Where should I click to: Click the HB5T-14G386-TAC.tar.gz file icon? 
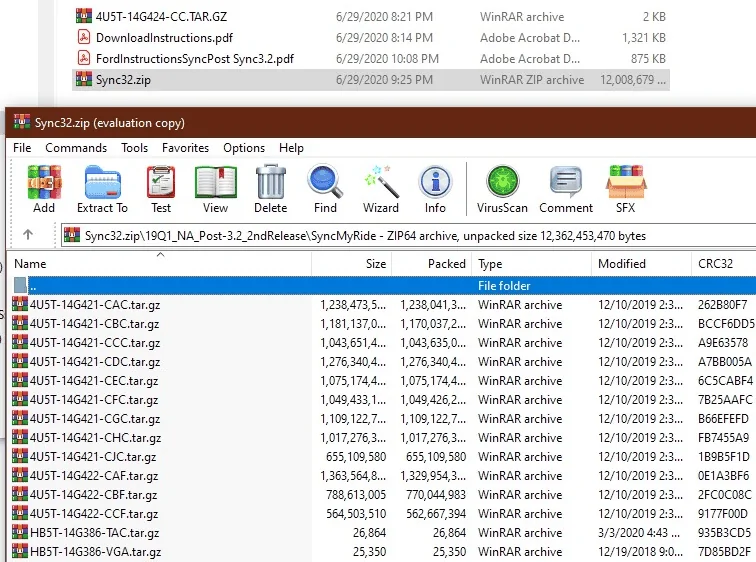(x=20, y=532)
